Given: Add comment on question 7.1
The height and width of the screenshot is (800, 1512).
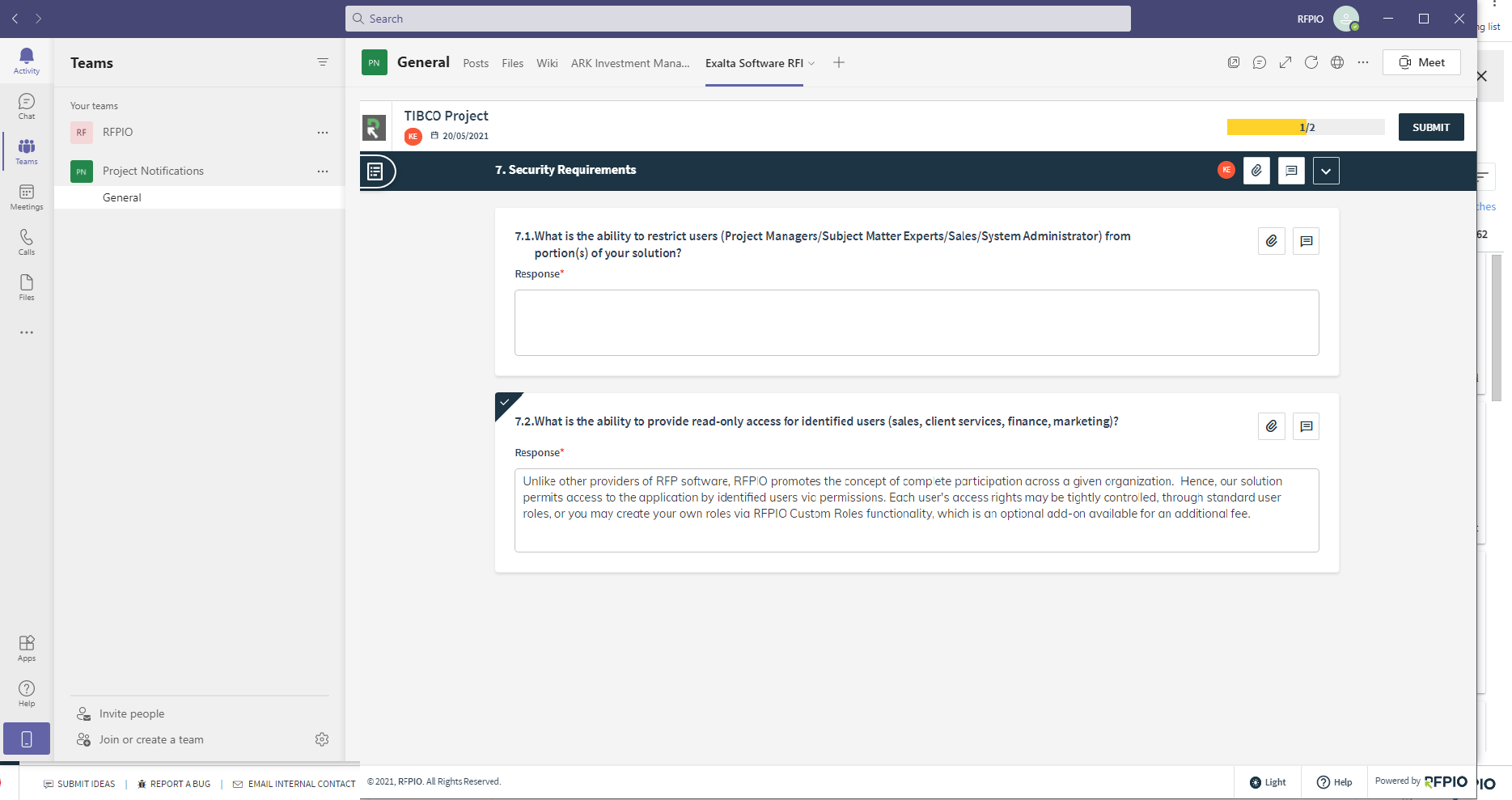Looking at the screenshot, I should tap(1307, 241).
